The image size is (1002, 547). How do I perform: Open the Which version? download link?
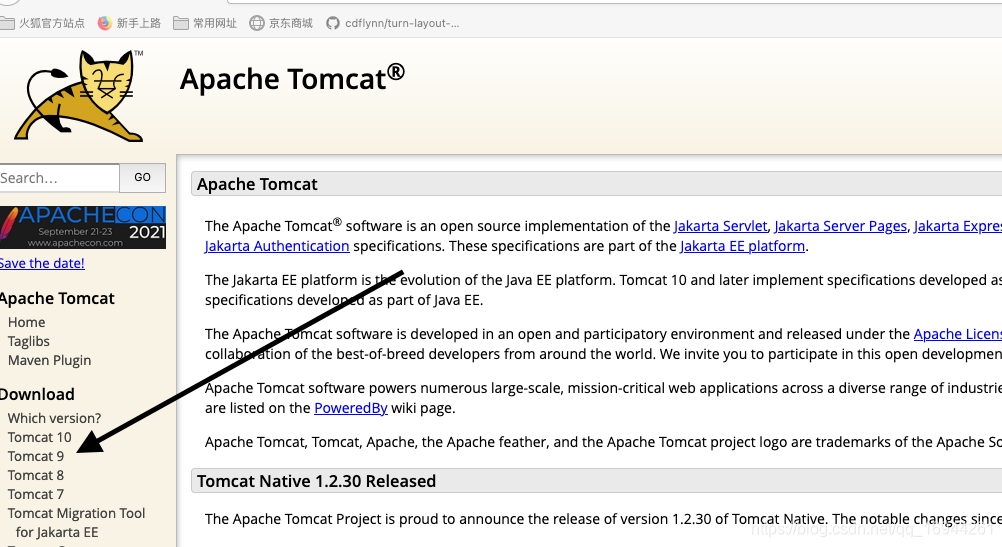pyautogui.click(x=54, y=418)
